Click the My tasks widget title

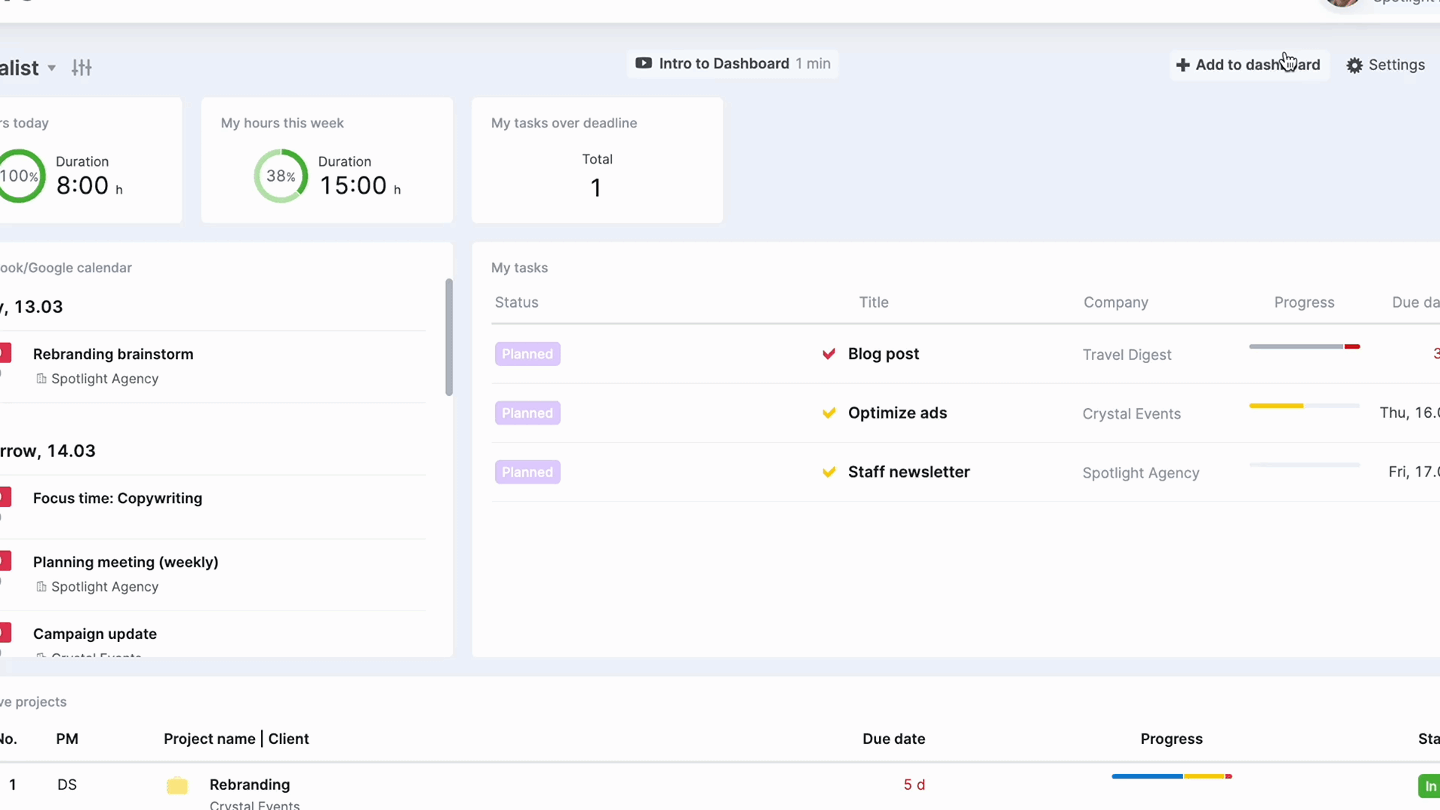[x=519, y=268]
